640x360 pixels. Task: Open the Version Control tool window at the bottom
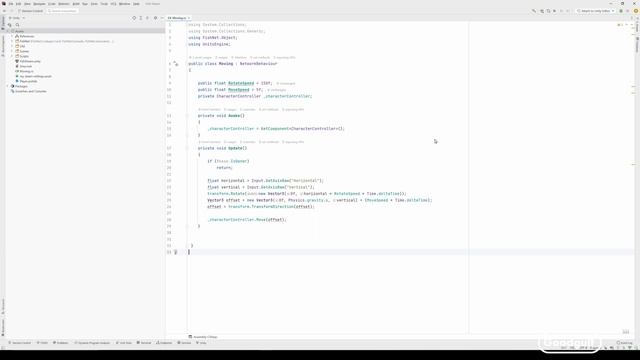click(x=20, y=343)
